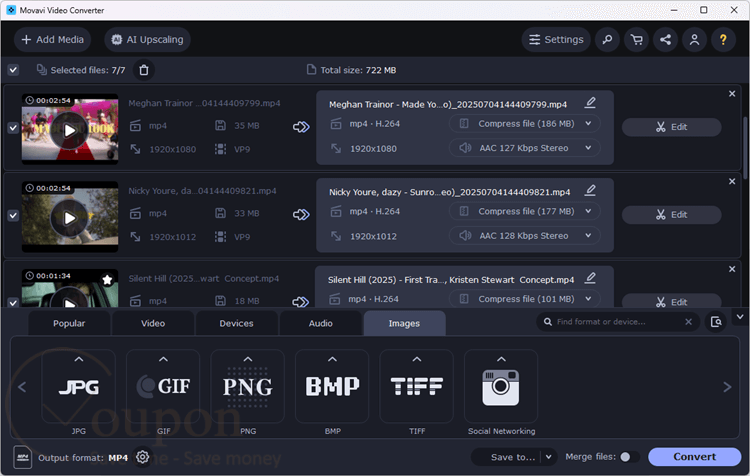Screen dimensions: 750x476
Task: Click the trash icon to delete selected files
Action: tap(144, 70)
